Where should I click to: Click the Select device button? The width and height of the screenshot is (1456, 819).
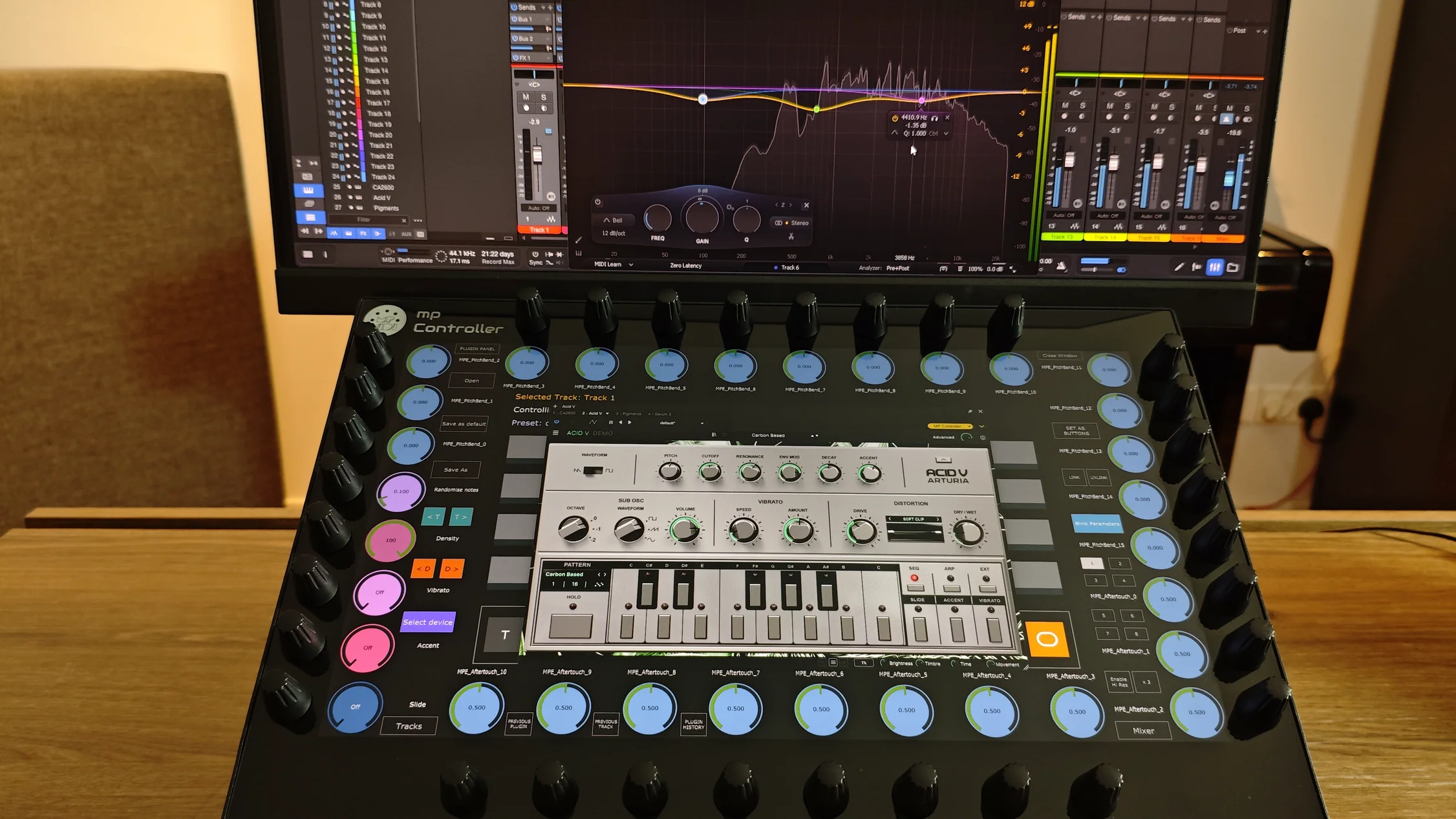tap(427, 622)
